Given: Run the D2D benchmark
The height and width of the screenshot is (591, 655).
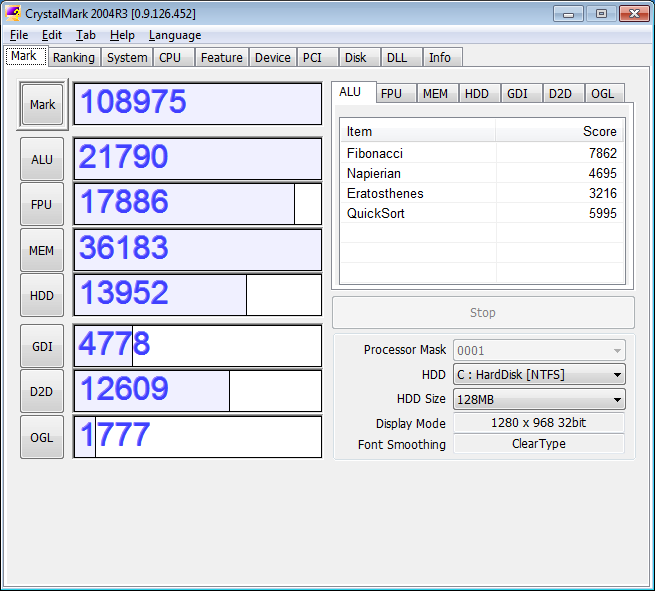Looking at the screenshot, I should click(x=42, y=391).
